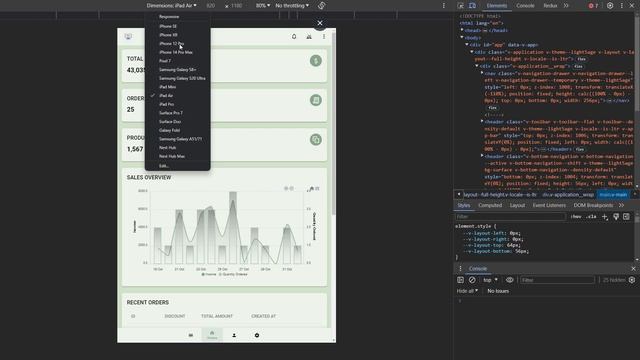
Task: Click the app logo icon in the header
Action: tap(128, 37)
